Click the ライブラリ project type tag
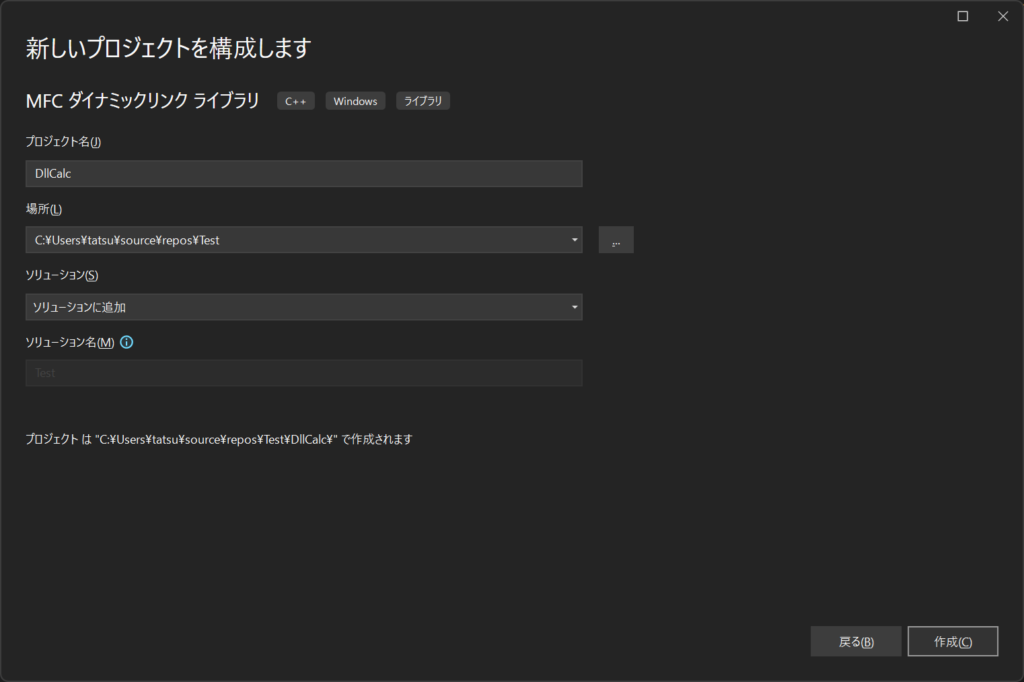Screen dimensions: 1024x682 [423, 101]
